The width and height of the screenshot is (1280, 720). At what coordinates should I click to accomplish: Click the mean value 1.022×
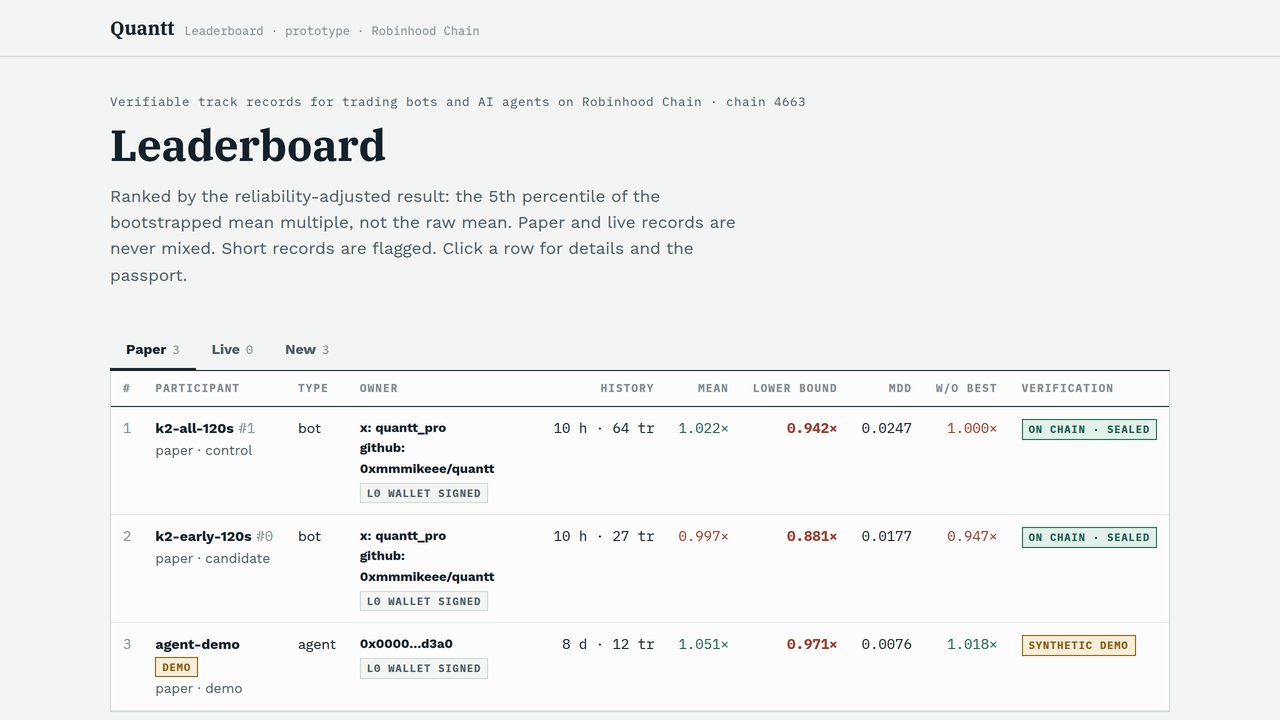[x=703, y=428]
